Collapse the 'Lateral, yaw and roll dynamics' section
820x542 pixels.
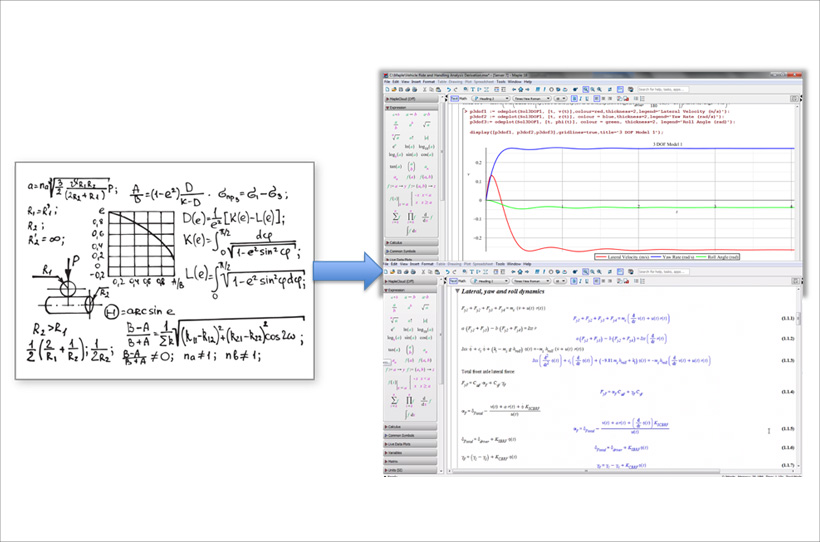point(457,292)
